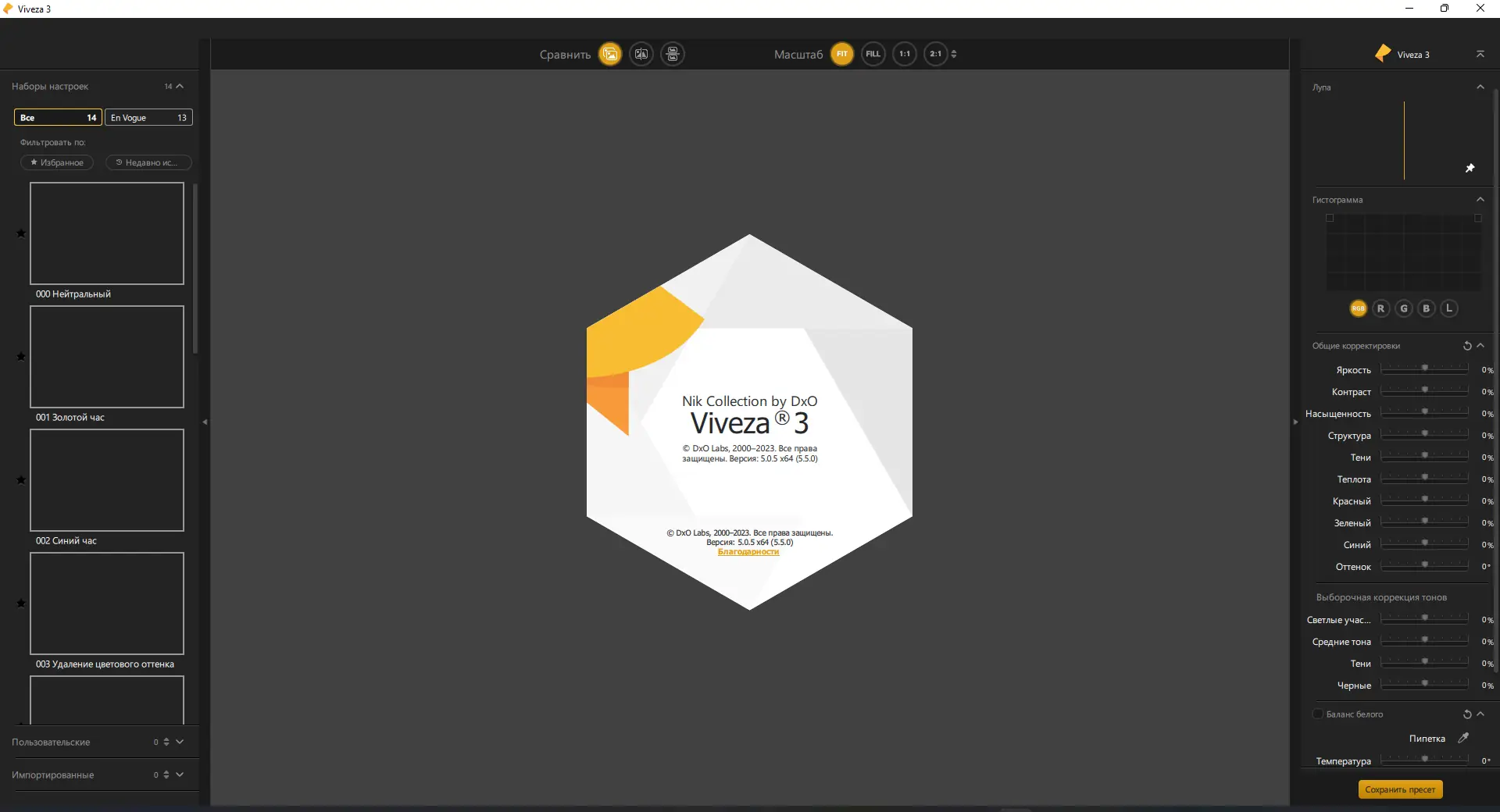Collapse the Наборы настроек section

pos(180,86)
